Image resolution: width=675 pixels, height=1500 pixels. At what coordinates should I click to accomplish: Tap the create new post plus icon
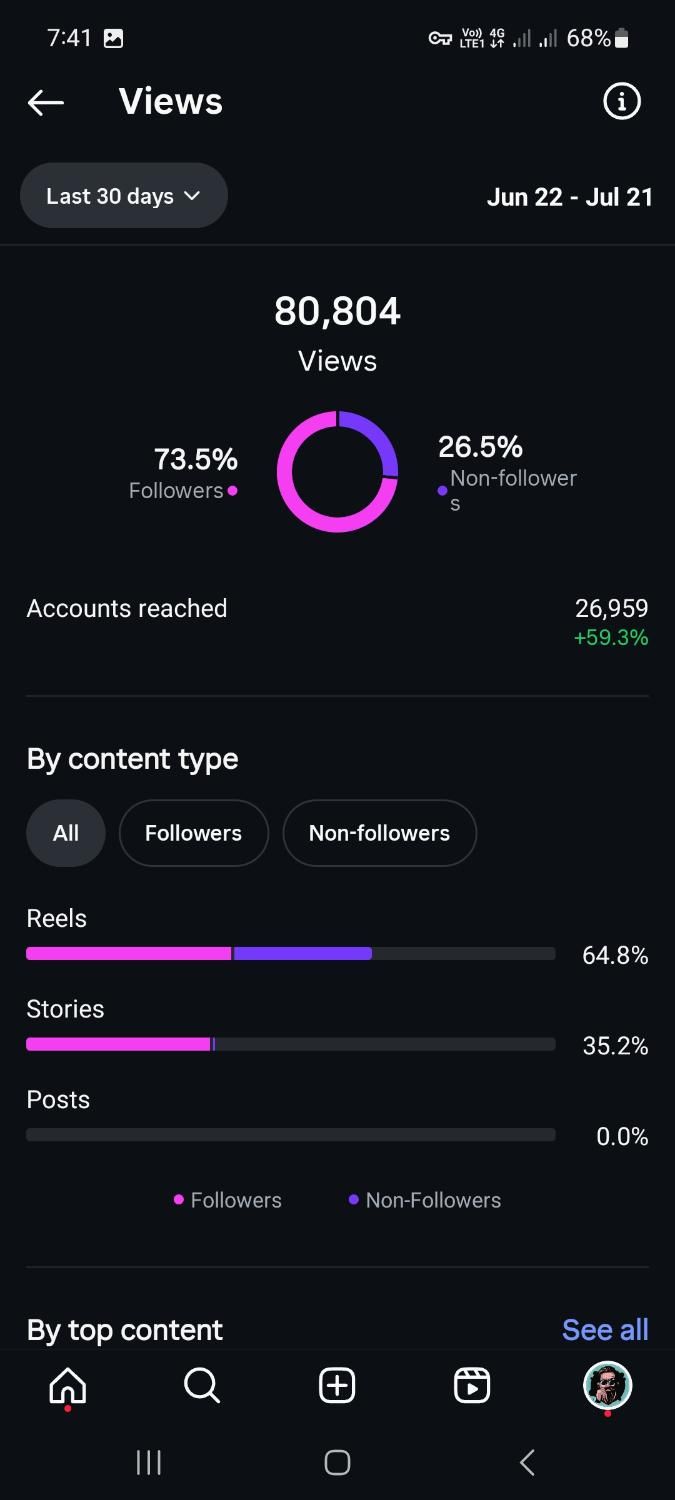pos(337,1386)
